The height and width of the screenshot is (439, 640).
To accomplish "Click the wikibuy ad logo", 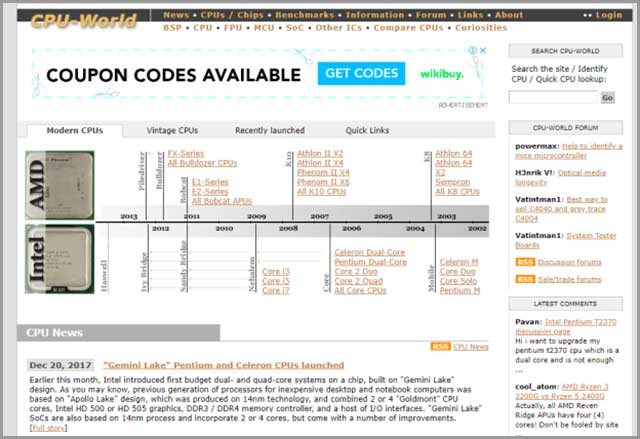I will [x=442, y=74].
